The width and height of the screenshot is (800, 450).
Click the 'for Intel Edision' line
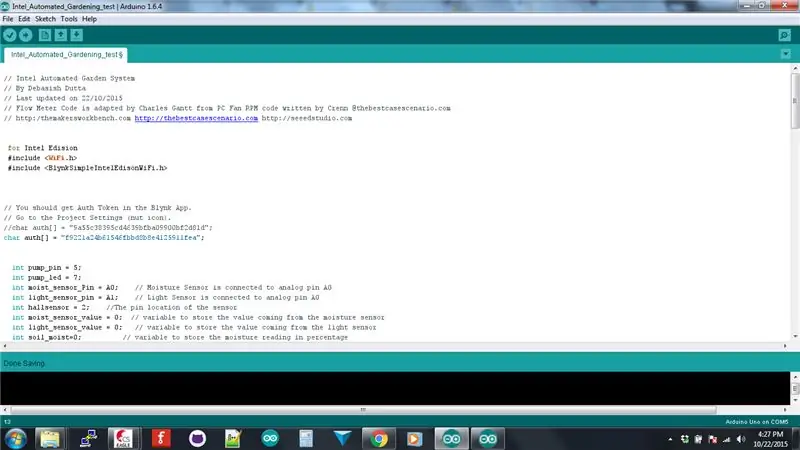tap(42, 148)
